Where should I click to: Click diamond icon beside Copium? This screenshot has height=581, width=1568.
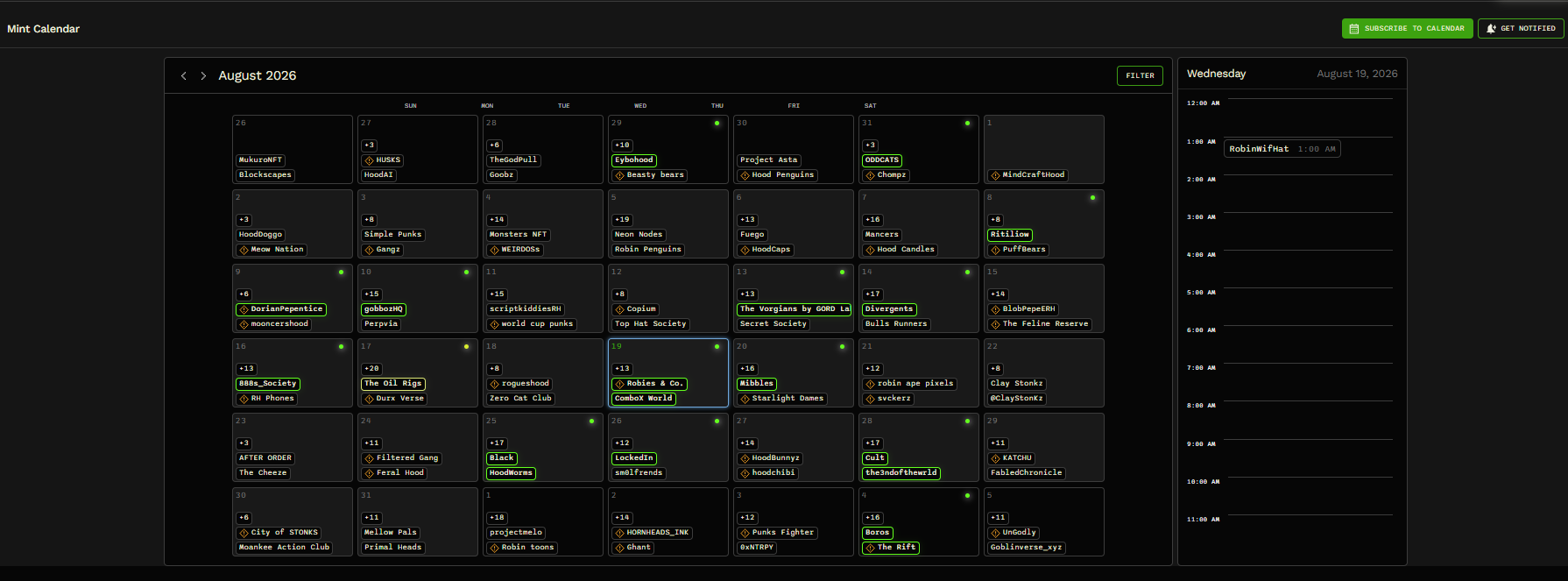pos(620,309)
